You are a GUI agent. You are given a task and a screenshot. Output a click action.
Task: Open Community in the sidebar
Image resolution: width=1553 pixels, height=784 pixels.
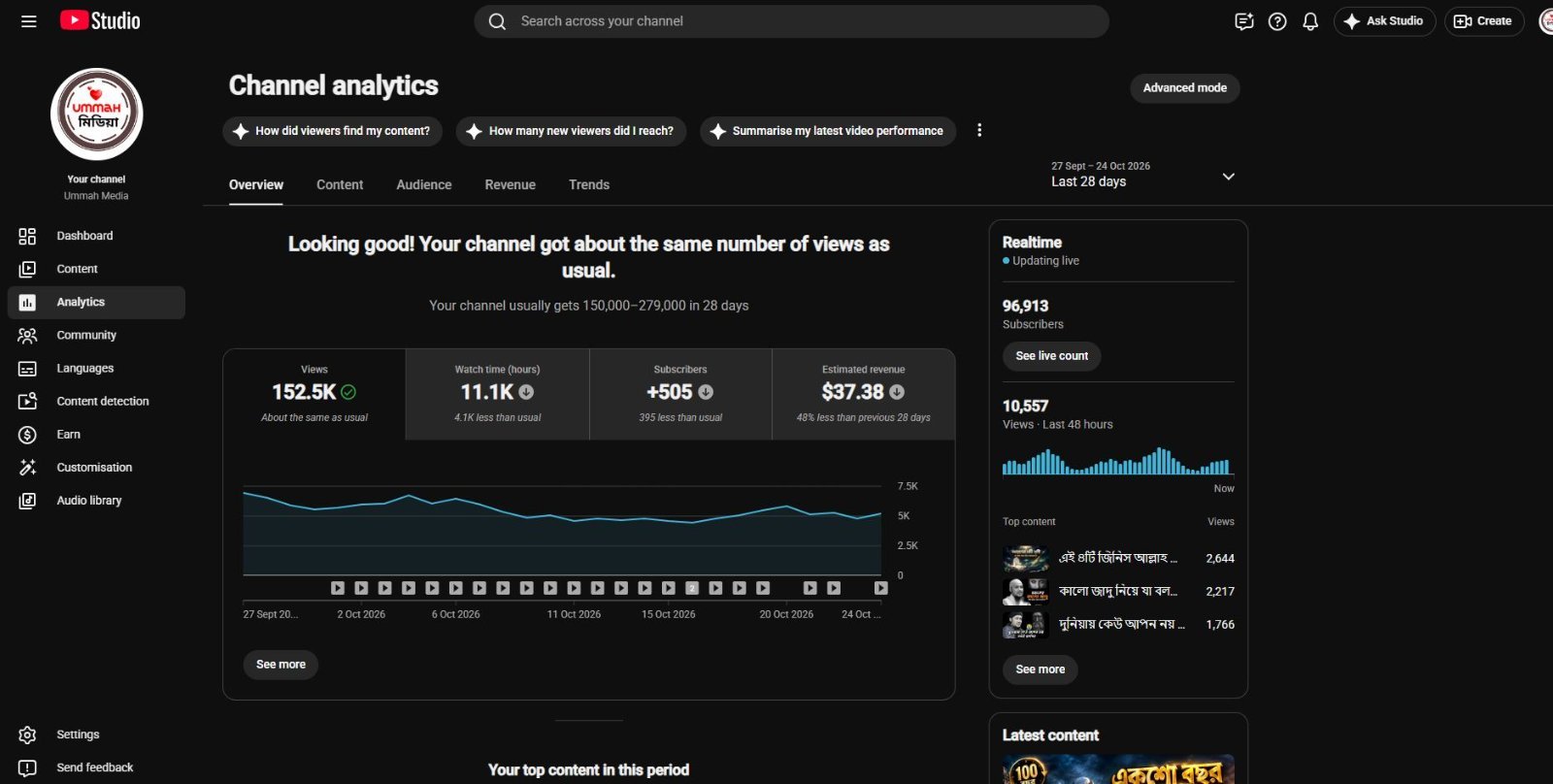(96, 335)
